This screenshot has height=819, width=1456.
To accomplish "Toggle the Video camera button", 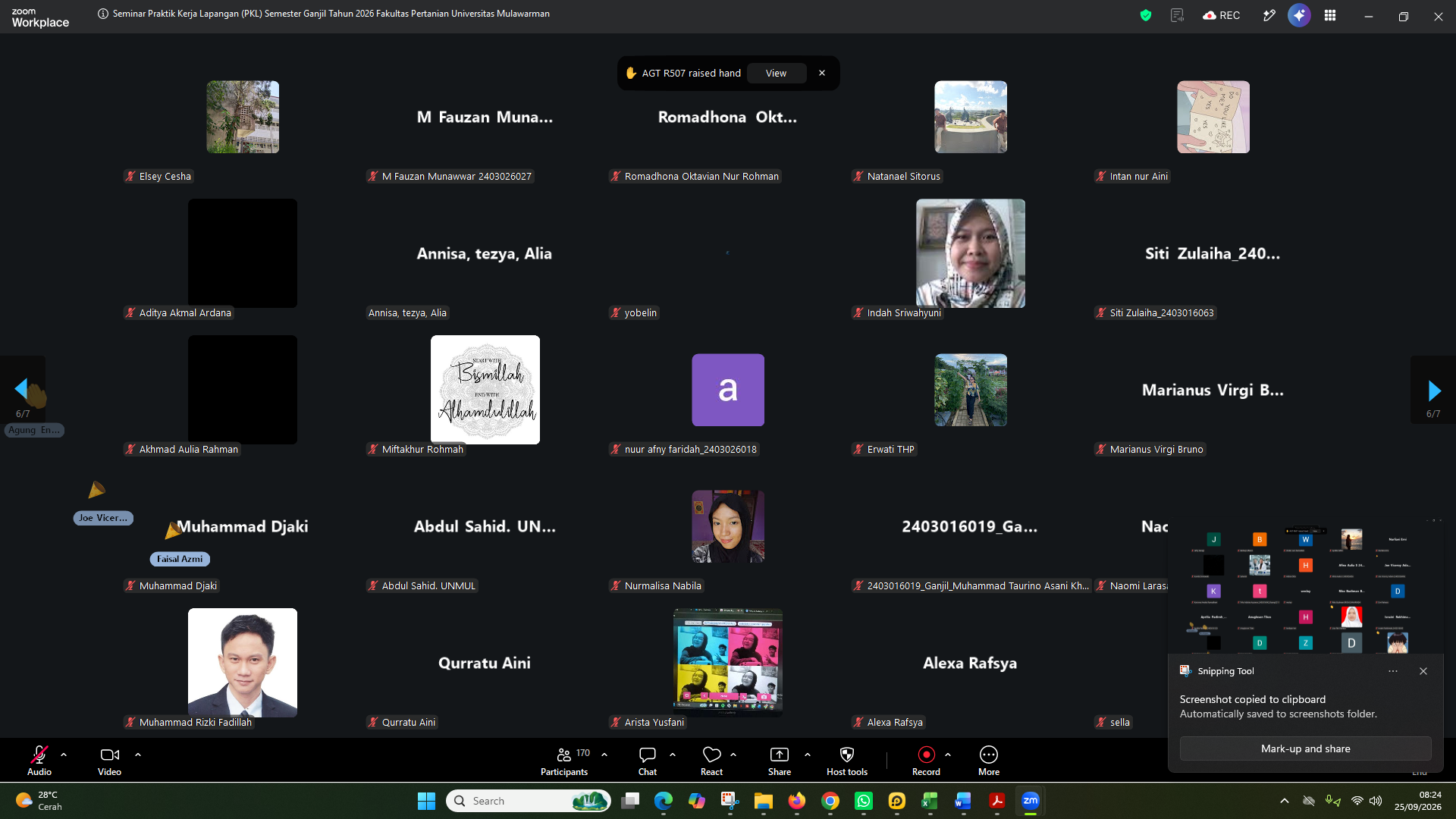I will pos(109,761).
